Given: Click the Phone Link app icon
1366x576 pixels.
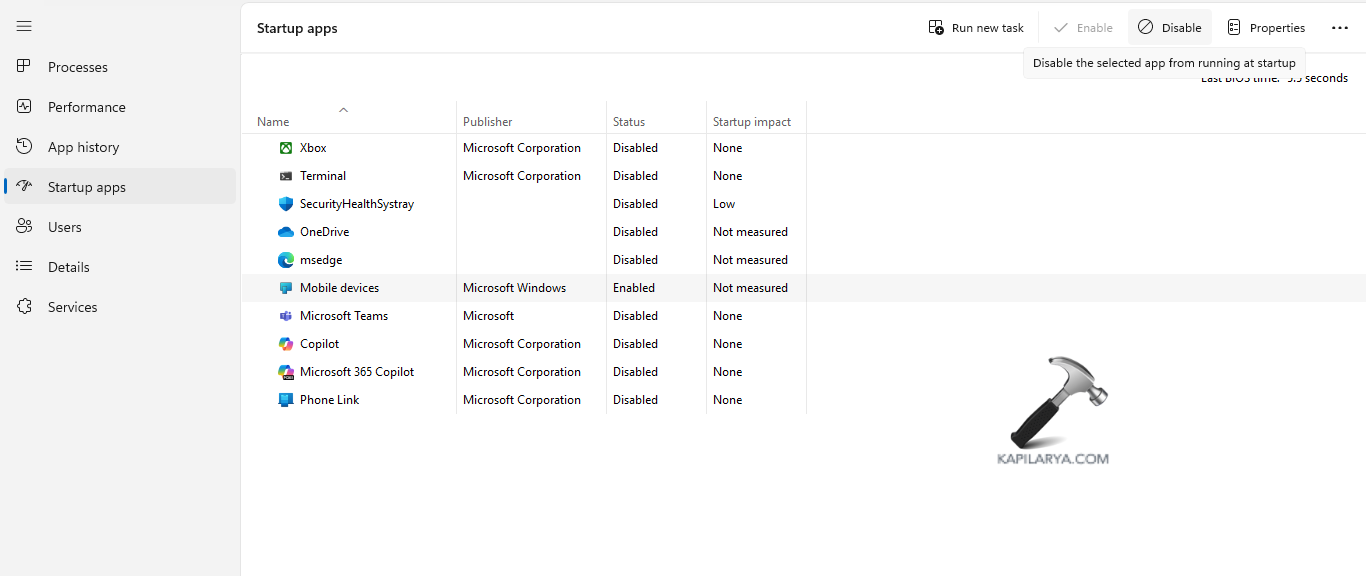Looking at the screenshot, I should pos(285,399).
